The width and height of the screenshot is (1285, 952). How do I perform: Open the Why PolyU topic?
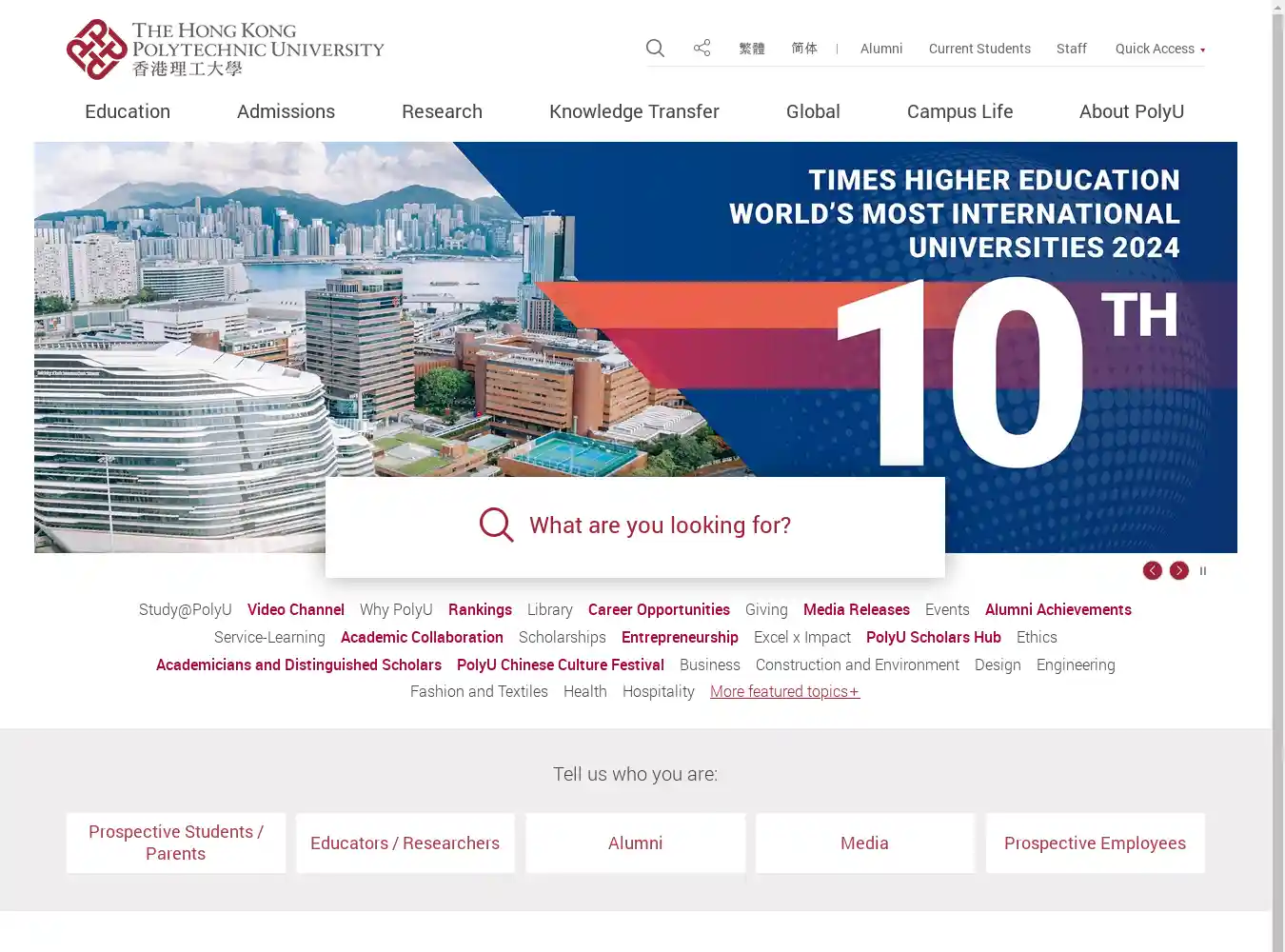point(396,609)
